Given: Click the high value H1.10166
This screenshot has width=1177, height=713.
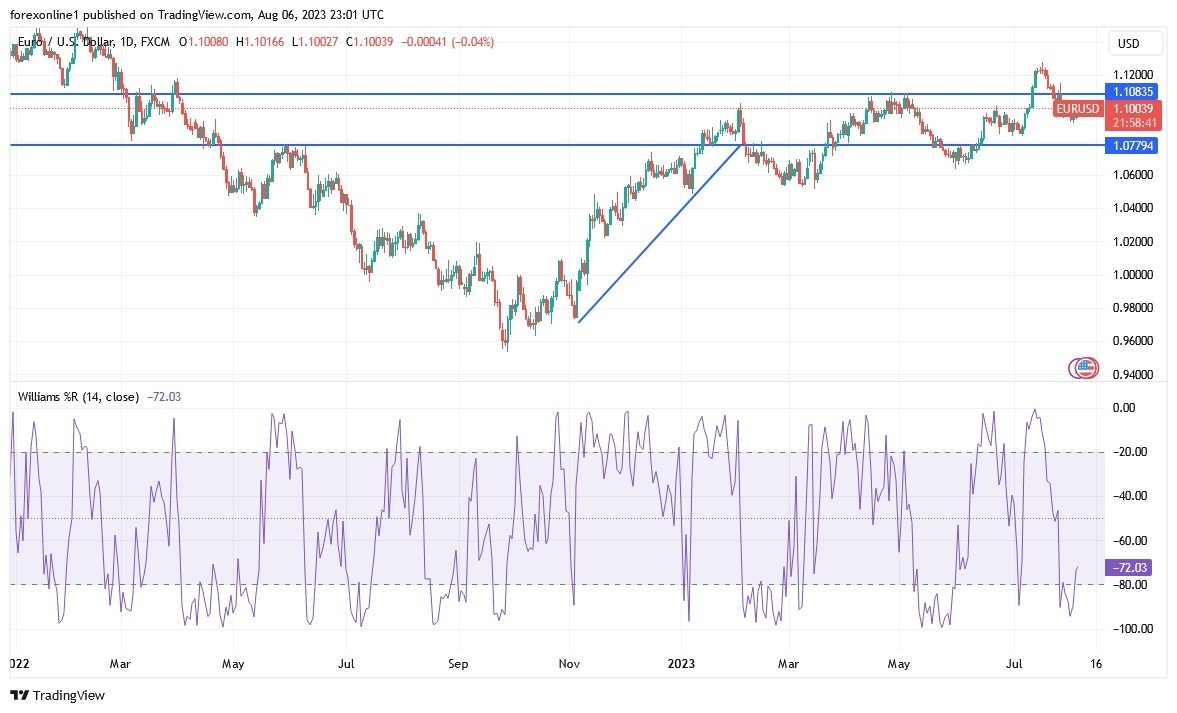Looking at the screenshot, I should (260, 42).
